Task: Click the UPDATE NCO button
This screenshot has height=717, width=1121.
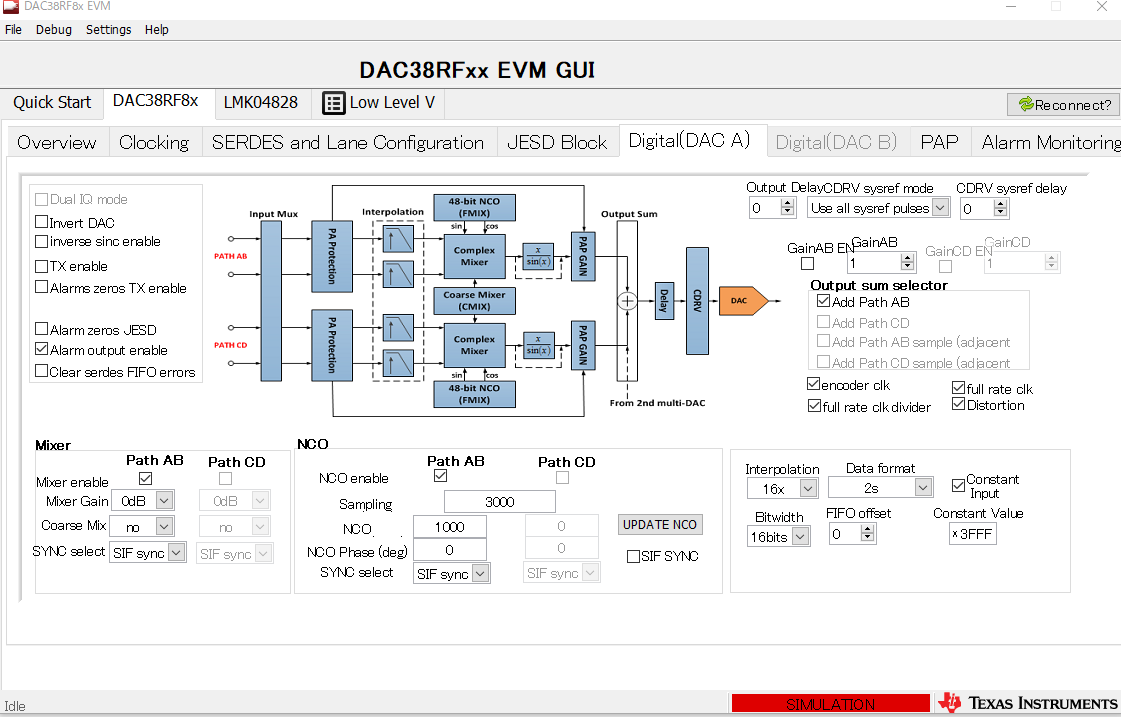Action: point(660,525)
